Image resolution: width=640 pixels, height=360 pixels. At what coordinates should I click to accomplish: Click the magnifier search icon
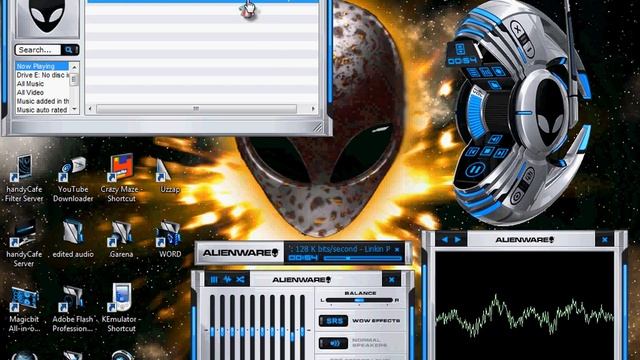point(68,50)
